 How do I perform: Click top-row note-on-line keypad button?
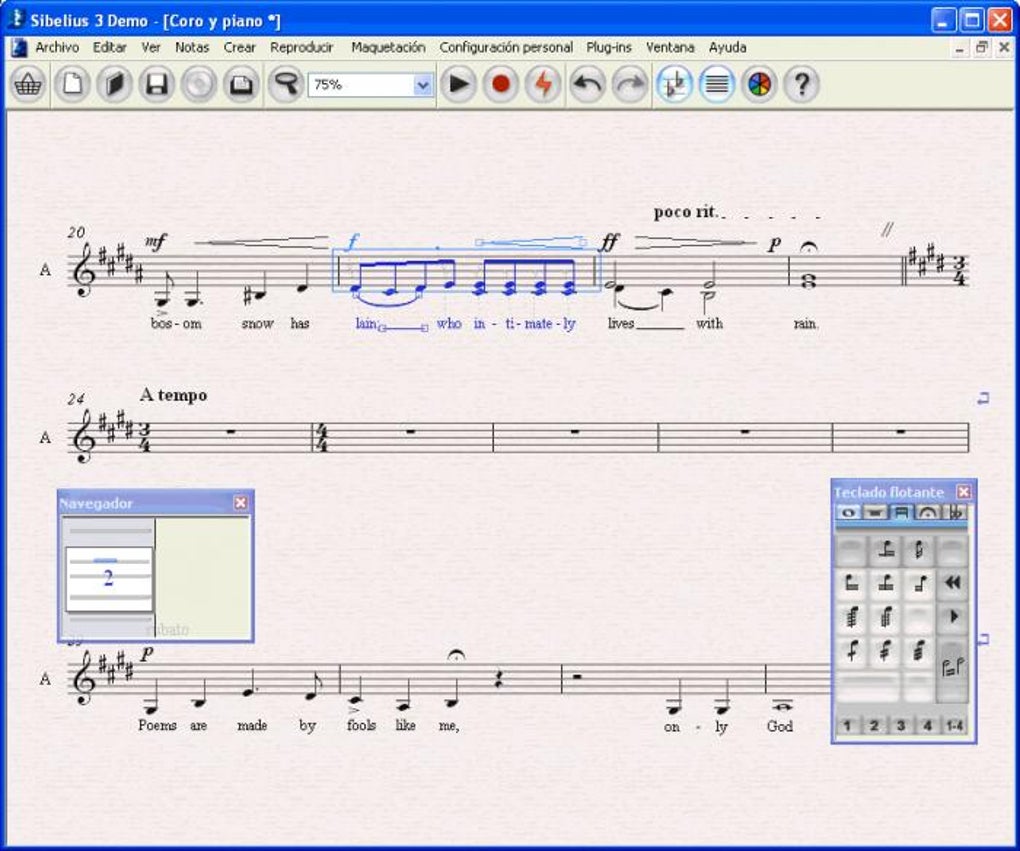[x=885, y=550]
